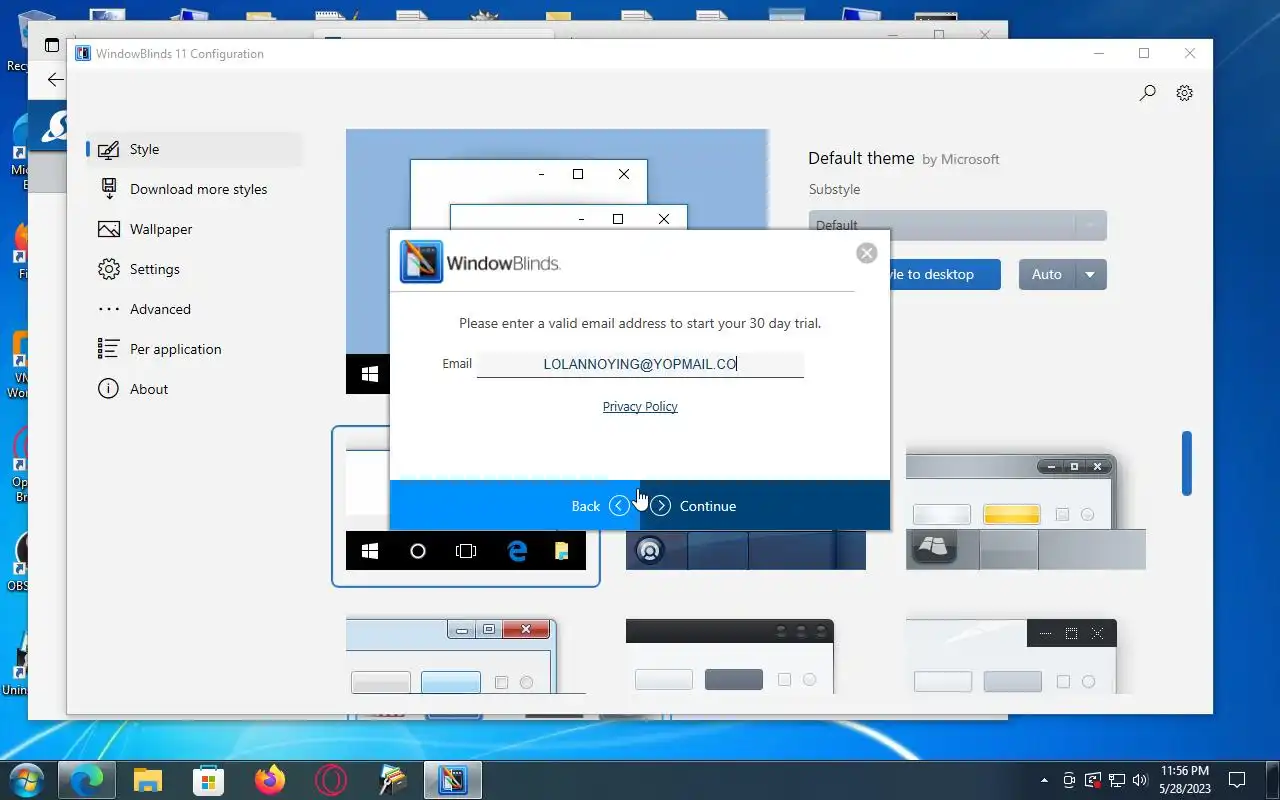Screen dimensions: 1280x800
Task: Open the About section
Action: 195,389
